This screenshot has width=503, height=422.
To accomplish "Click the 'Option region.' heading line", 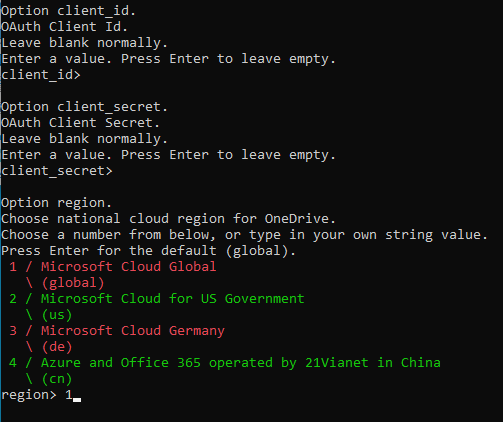I will (56, 203).
